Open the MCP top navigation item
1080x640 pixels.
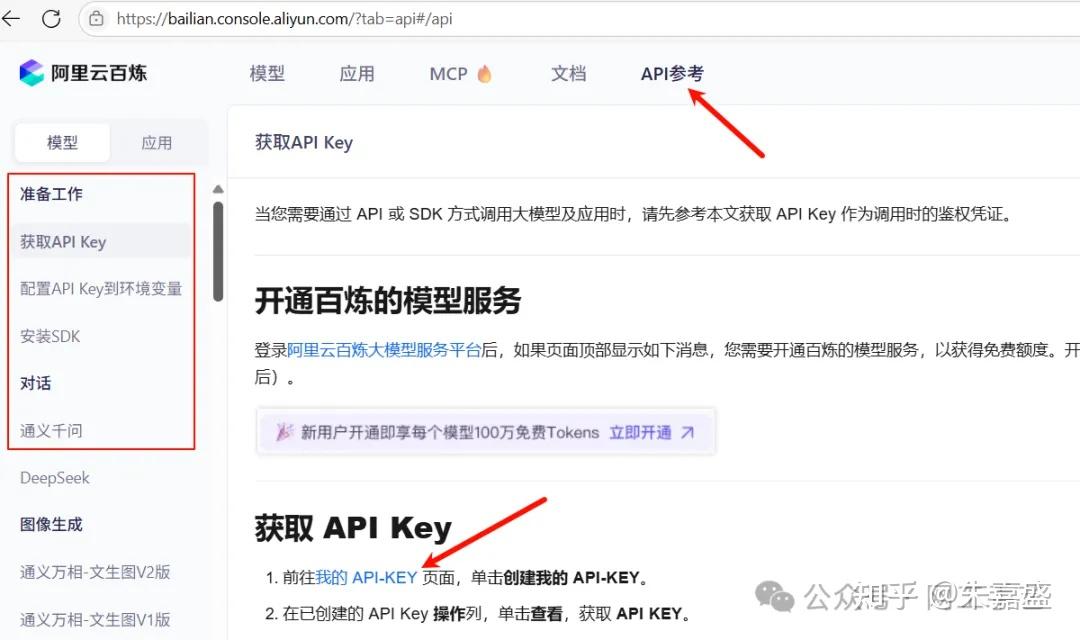[x=448, y=73]
